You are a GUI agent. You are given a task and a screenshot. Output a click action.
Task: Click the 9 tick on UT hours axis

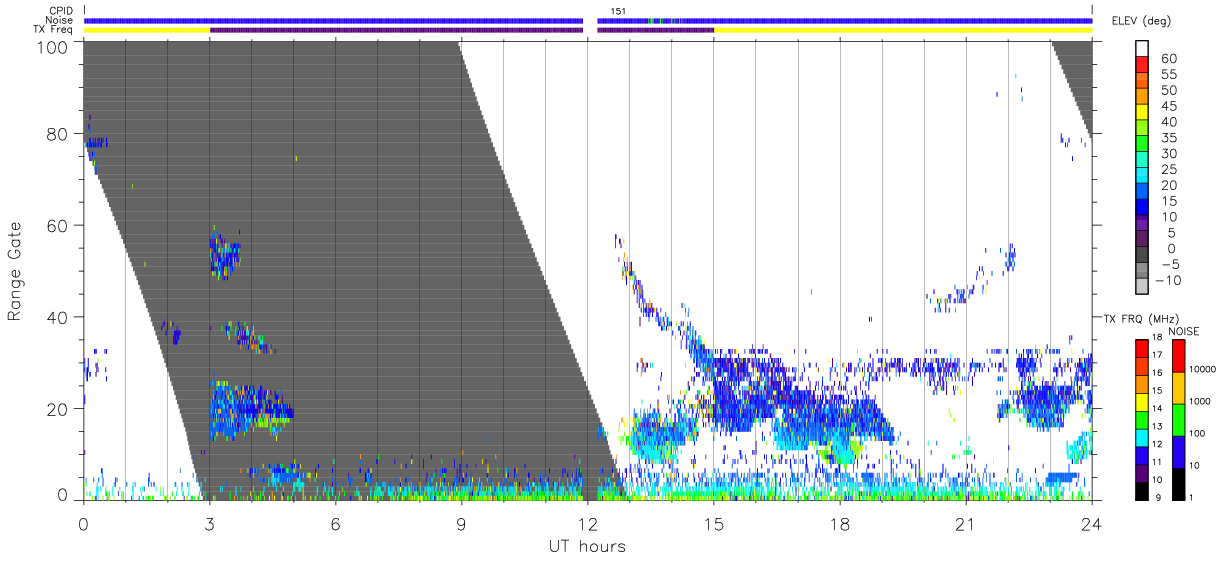(x=461, y=525)
